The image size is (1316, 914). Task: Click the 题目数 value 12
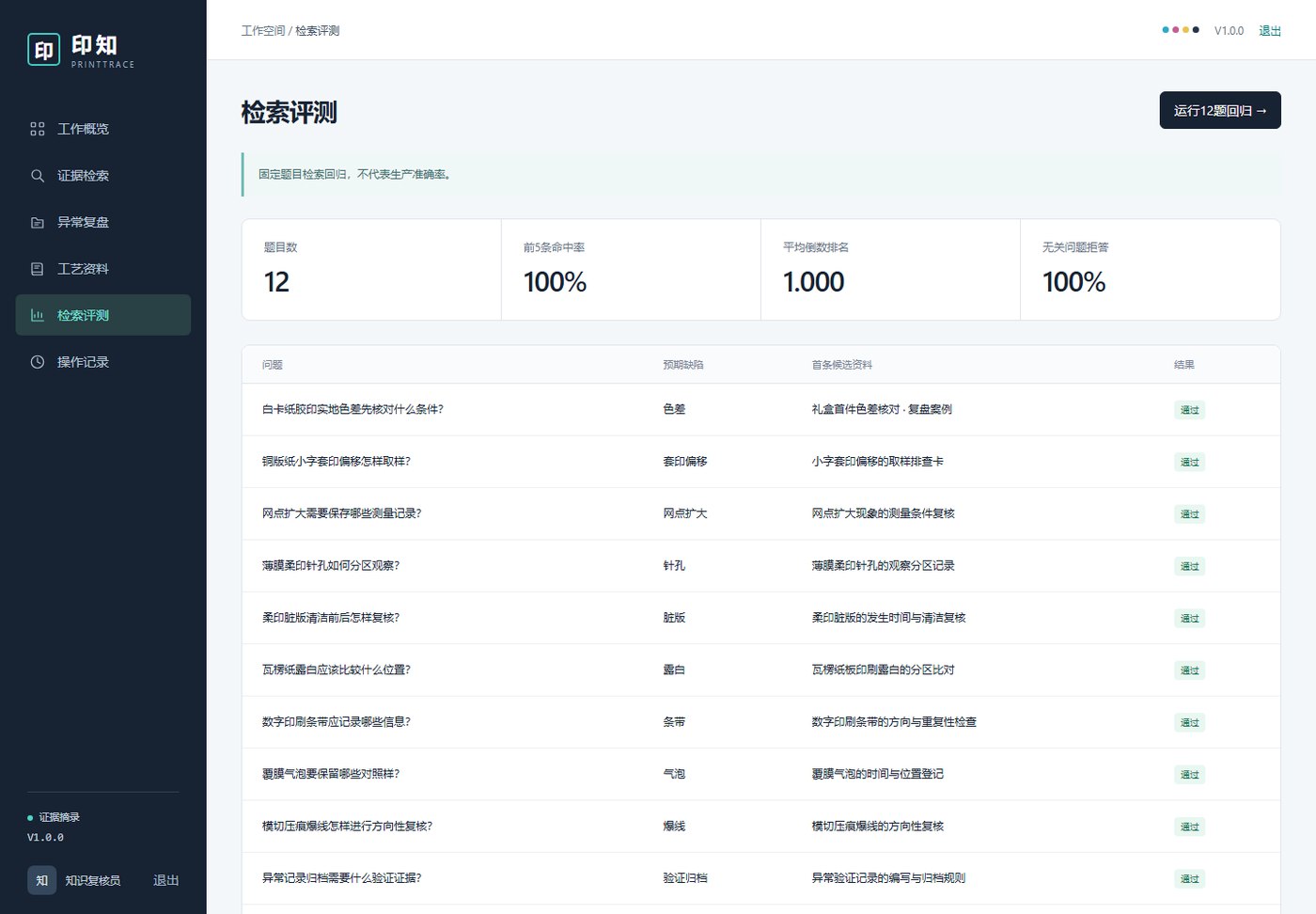point(276,282)
